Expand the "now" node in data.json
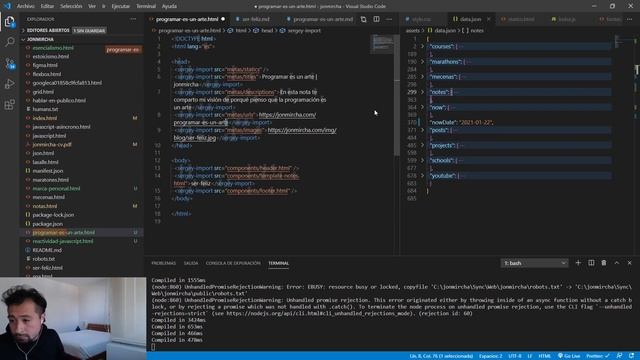This screenshot has height=360, width=640. tap(422, 107)
